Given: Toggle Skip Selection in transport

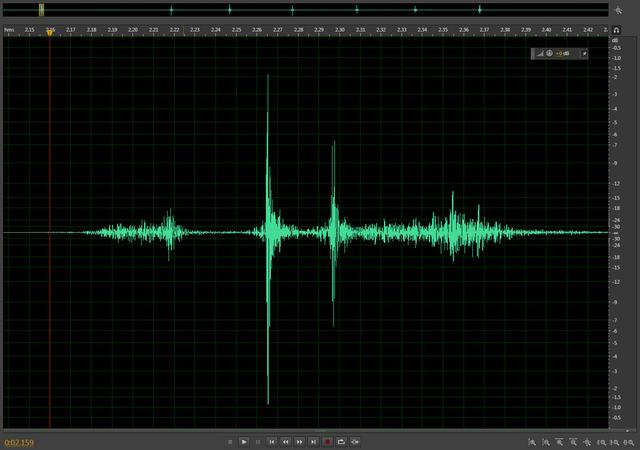Looking at the screenshot, I should 355,442.
